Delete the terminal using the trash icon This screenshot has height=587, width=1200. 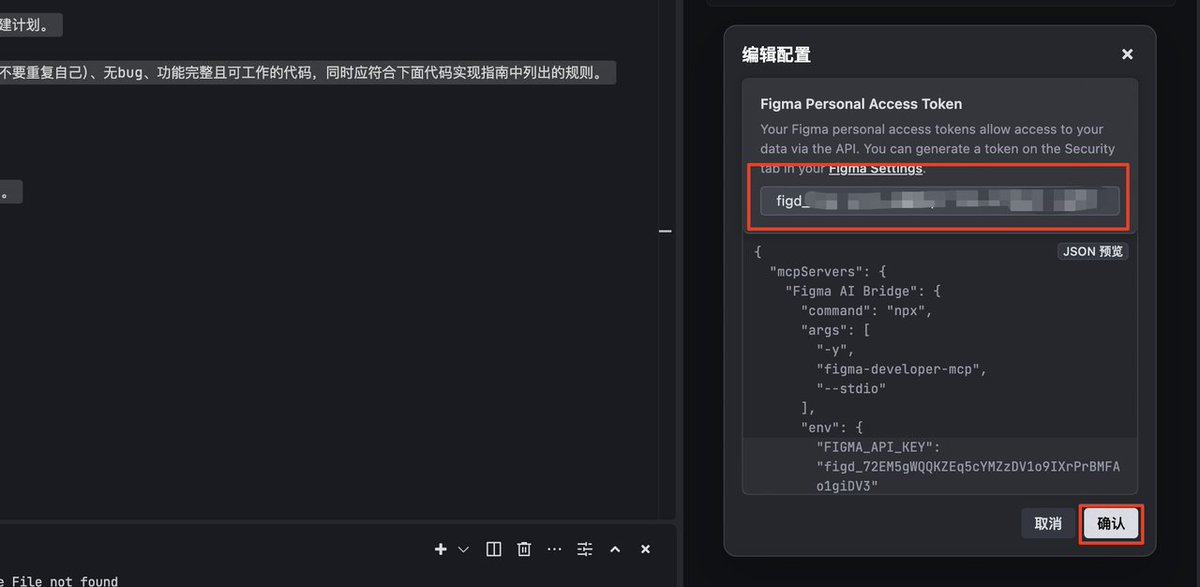point(524,549)
